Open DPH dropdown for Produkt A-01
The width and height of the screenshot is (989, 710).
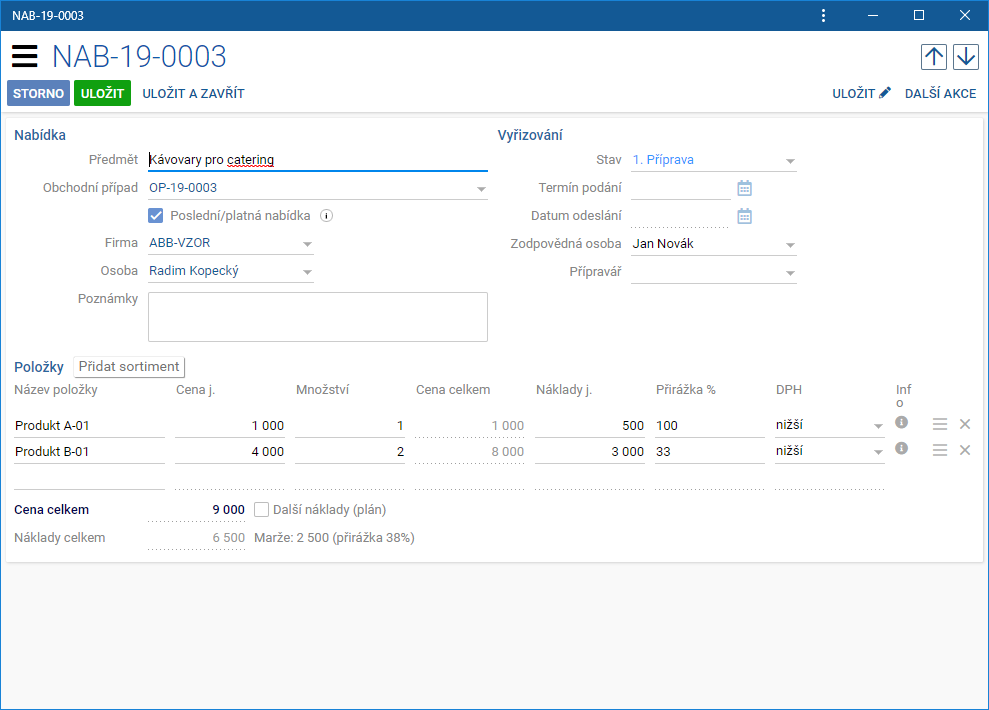pyautogui.click(x=877, y=426)
